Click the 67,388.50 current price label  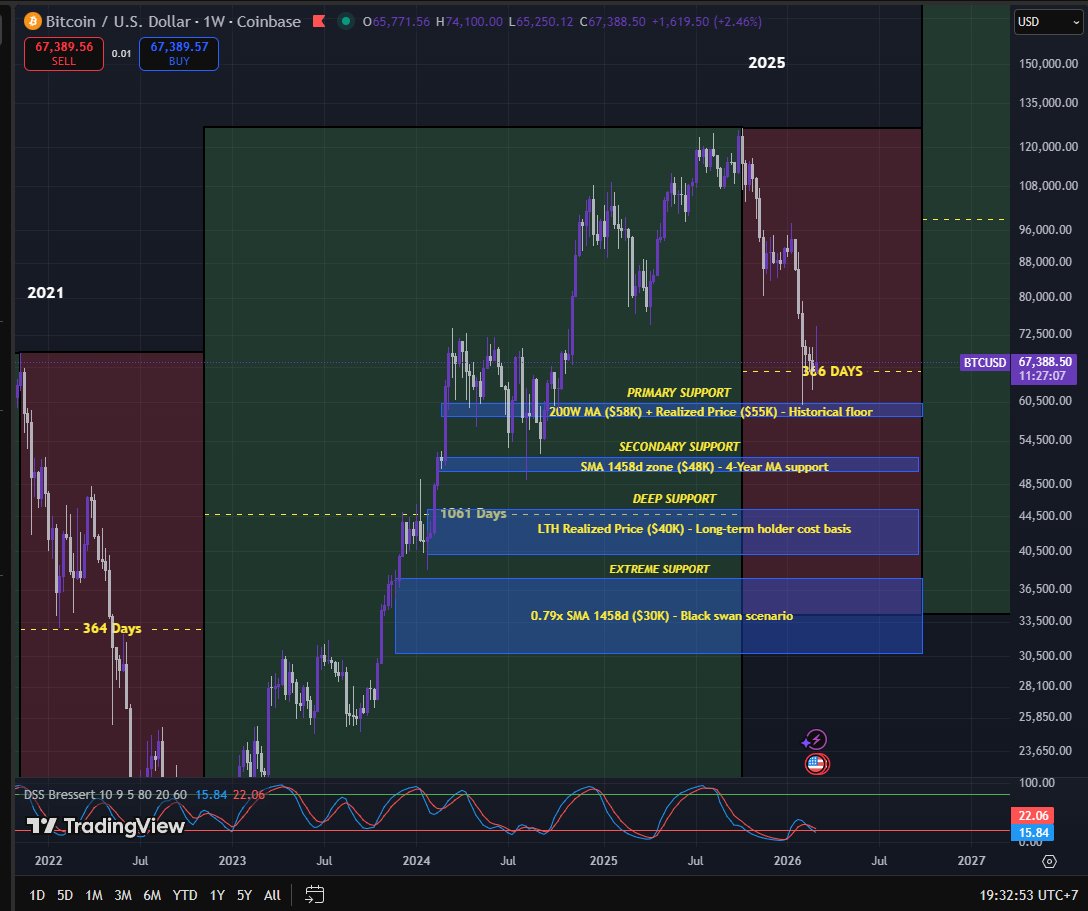coord(1045,361)
